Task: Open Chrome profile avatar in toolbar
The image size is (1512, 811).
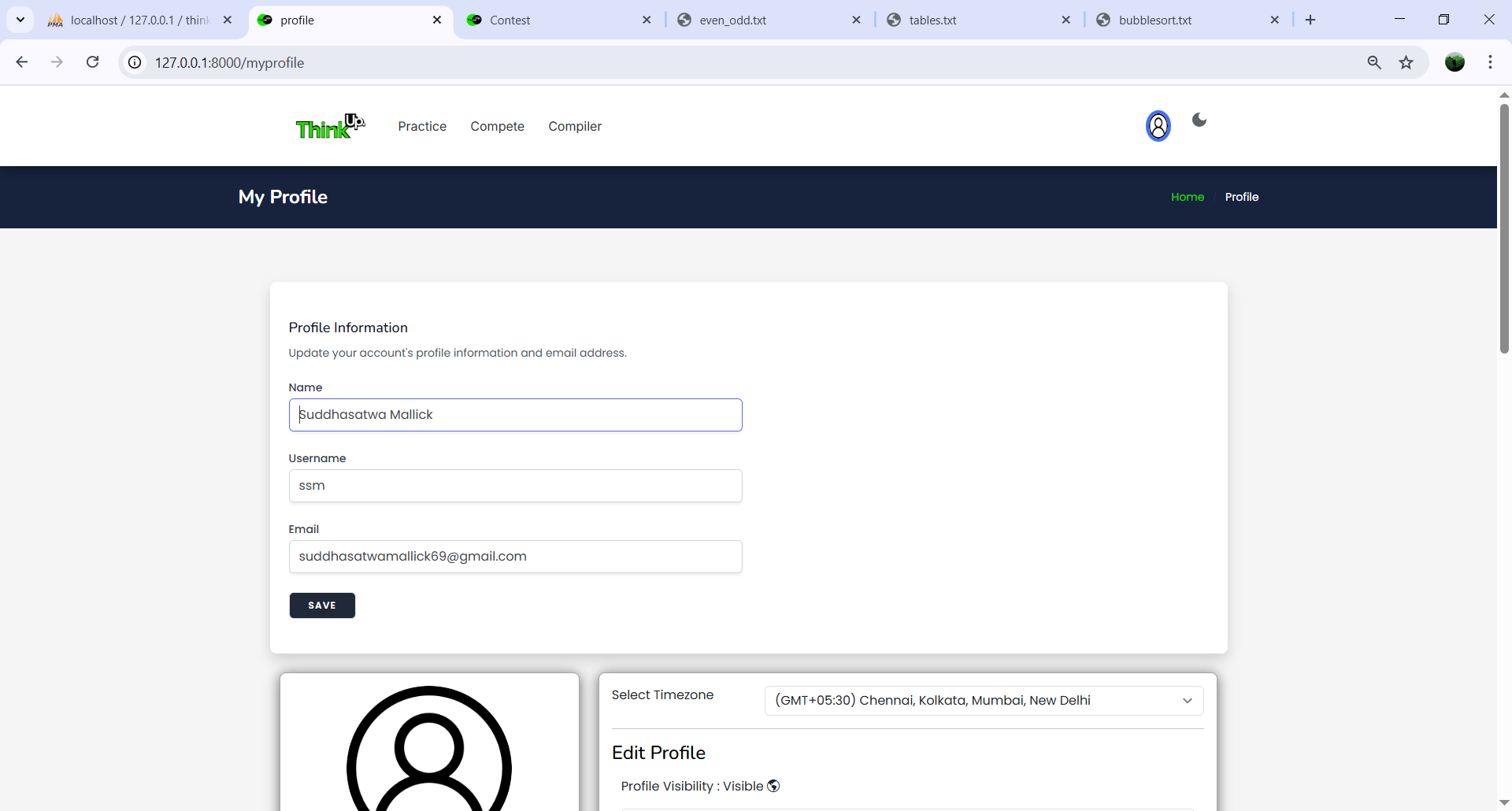Action: [x=1455, y=62]
